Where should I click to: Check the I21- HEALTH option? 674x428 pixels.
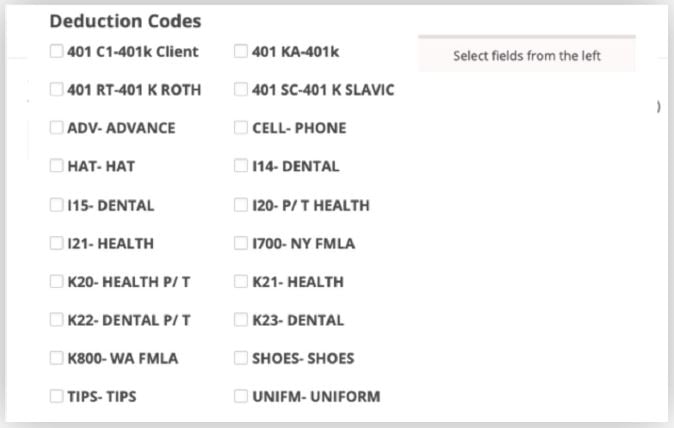(57, 243)
